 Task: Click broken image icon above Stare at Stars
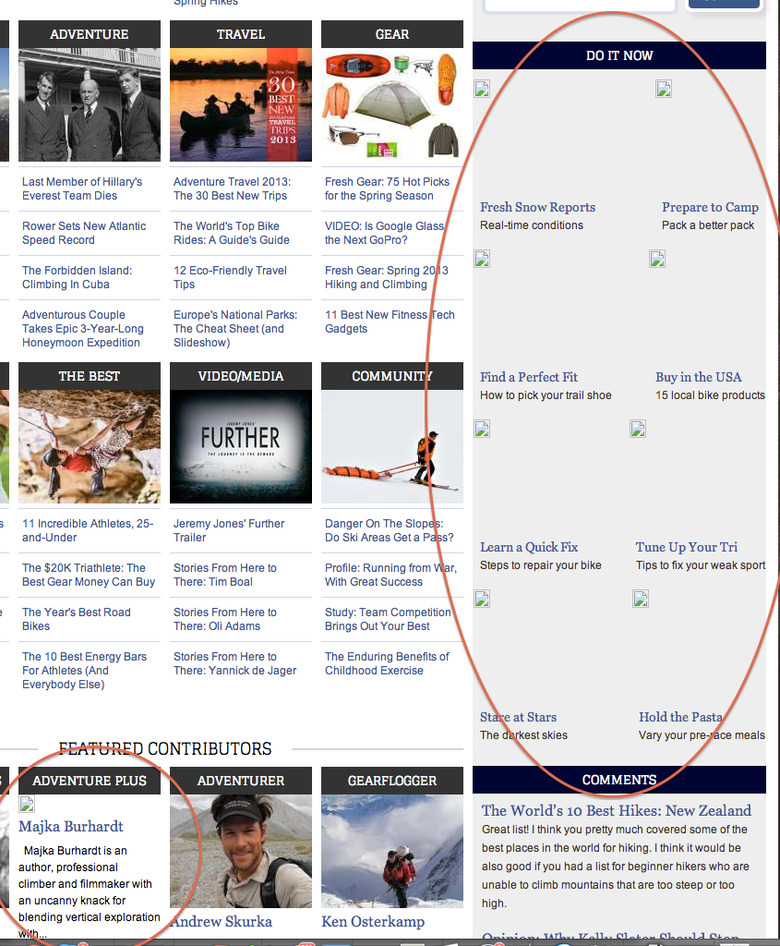[x=482, y=600]
